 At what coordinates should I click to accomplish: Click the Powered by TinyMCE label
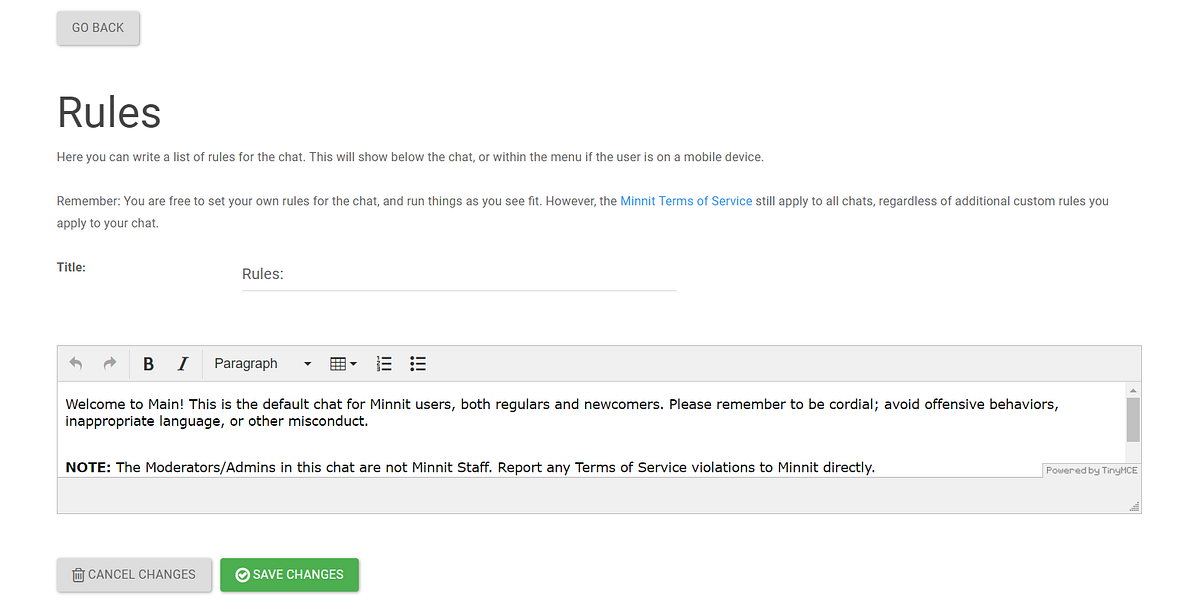[1092, 471]
